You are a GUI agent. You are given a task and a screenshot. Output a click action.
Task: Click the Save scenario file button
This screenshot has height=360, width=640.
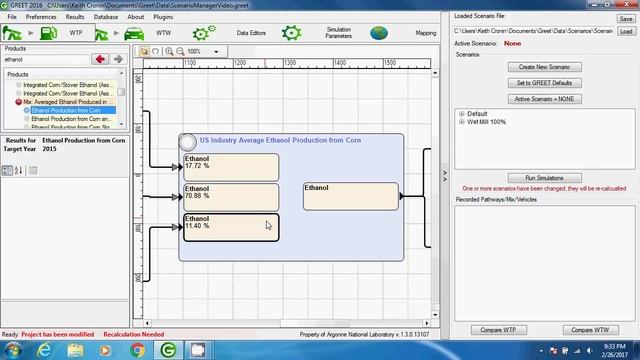pos(626,19)
